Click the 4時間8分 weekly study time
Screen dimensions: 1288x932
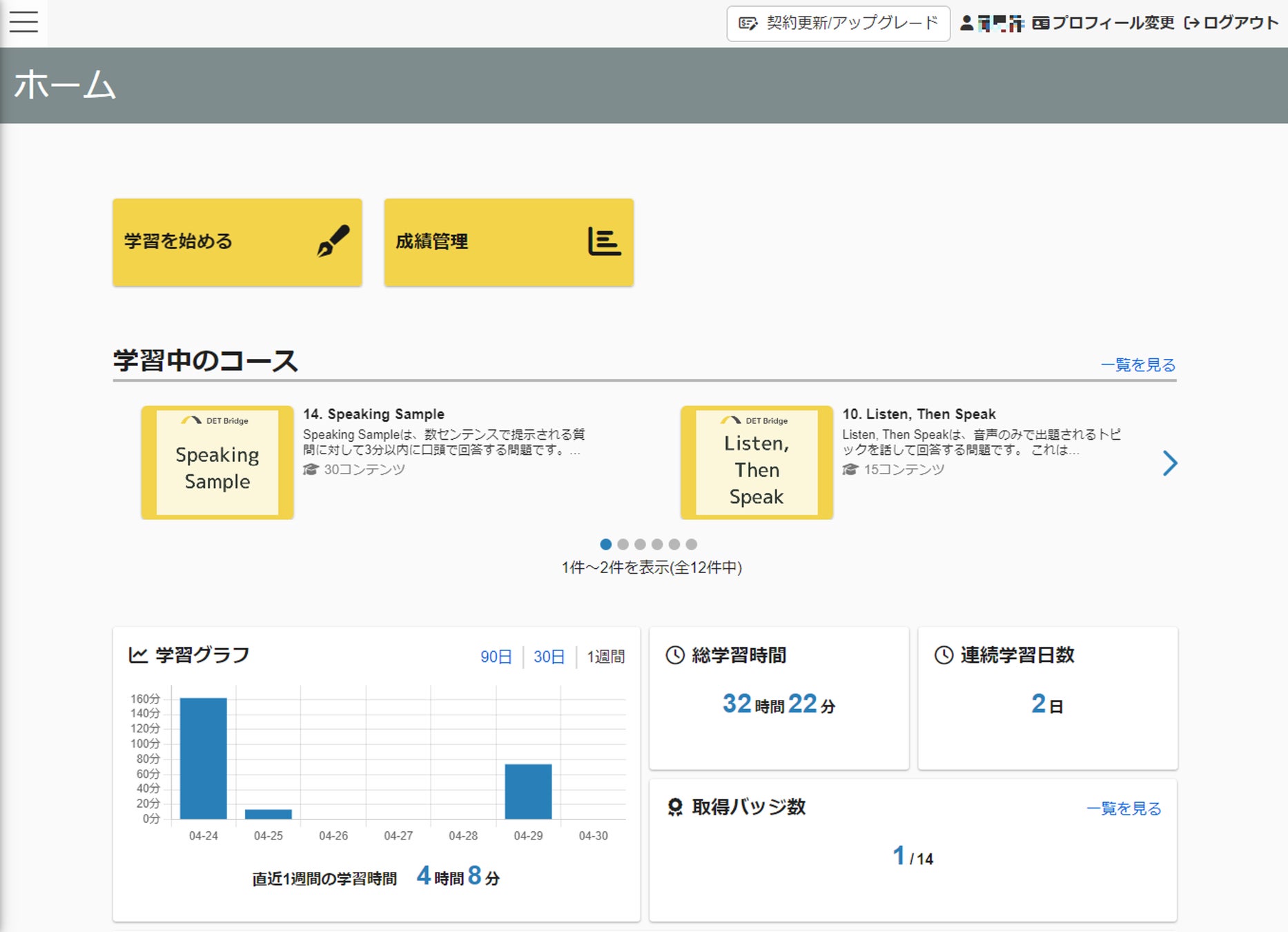[458, 877]
